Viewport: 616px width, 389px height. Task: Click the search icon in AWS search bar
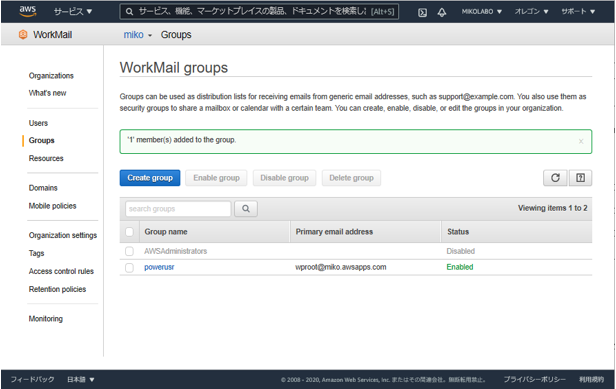click(129, 12)
